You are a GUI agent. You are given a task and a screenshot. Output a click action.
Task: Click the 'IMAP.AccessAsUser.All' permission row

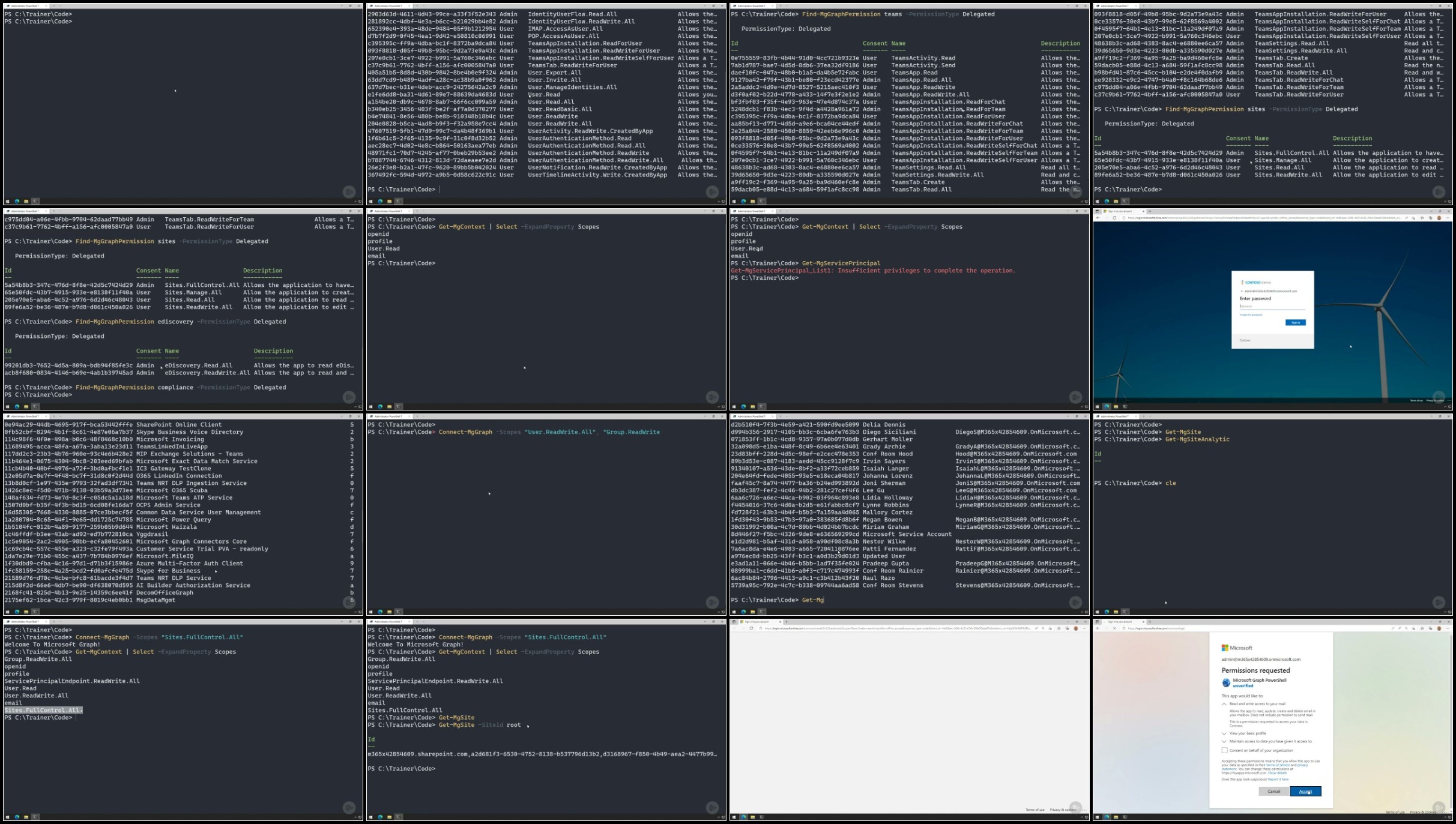(542, 29)
